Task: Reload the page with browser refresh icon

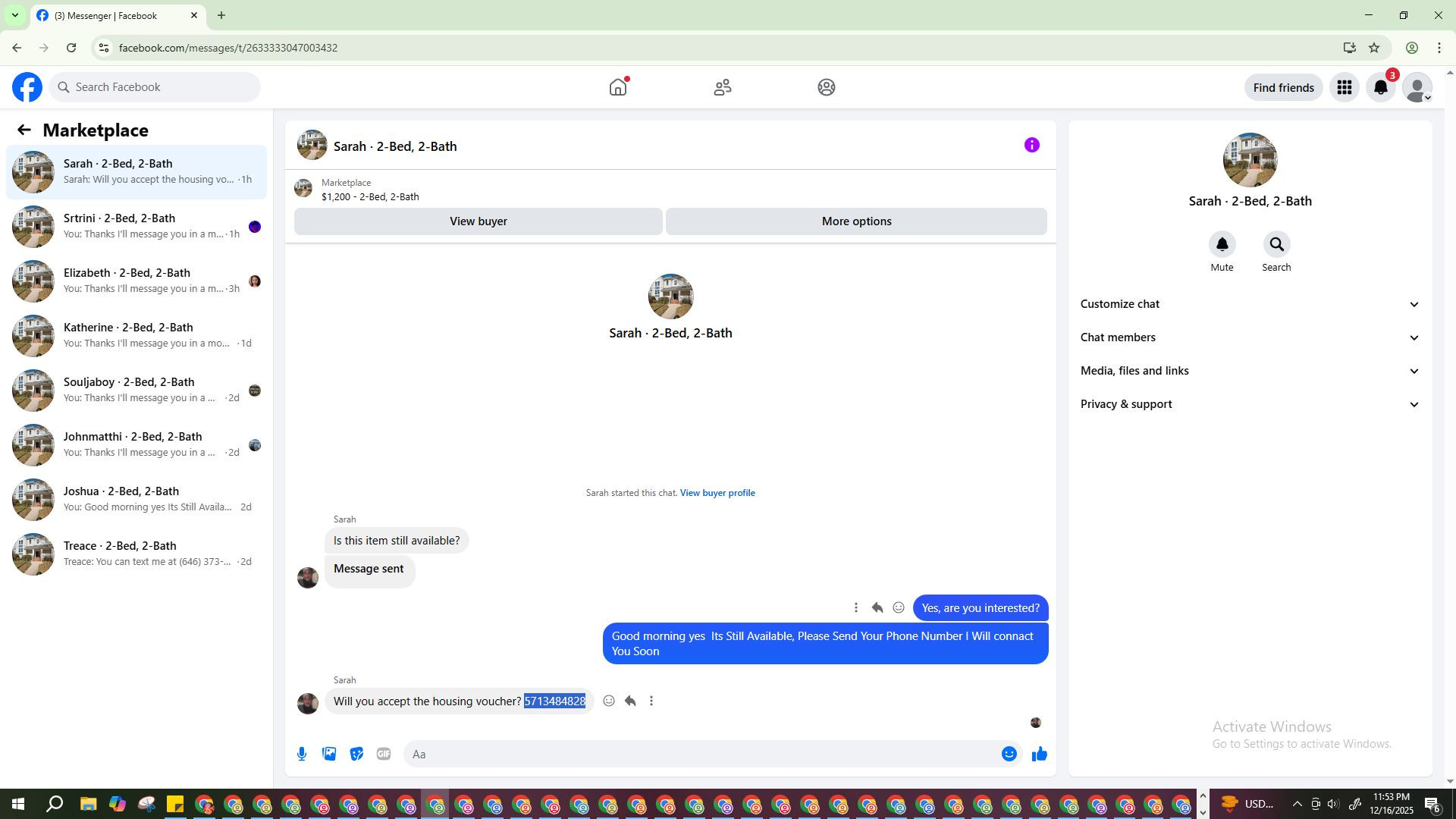Action: coord(71,48)
